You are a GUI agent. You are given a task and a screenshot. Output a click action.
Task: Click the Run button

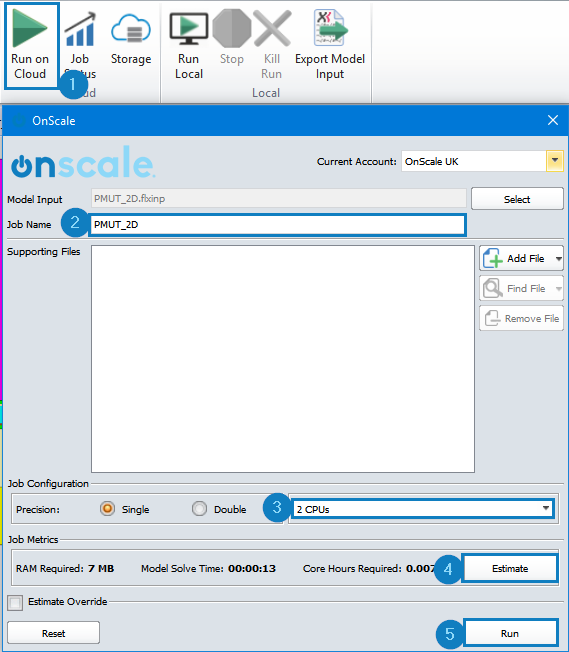click(510, 633)
